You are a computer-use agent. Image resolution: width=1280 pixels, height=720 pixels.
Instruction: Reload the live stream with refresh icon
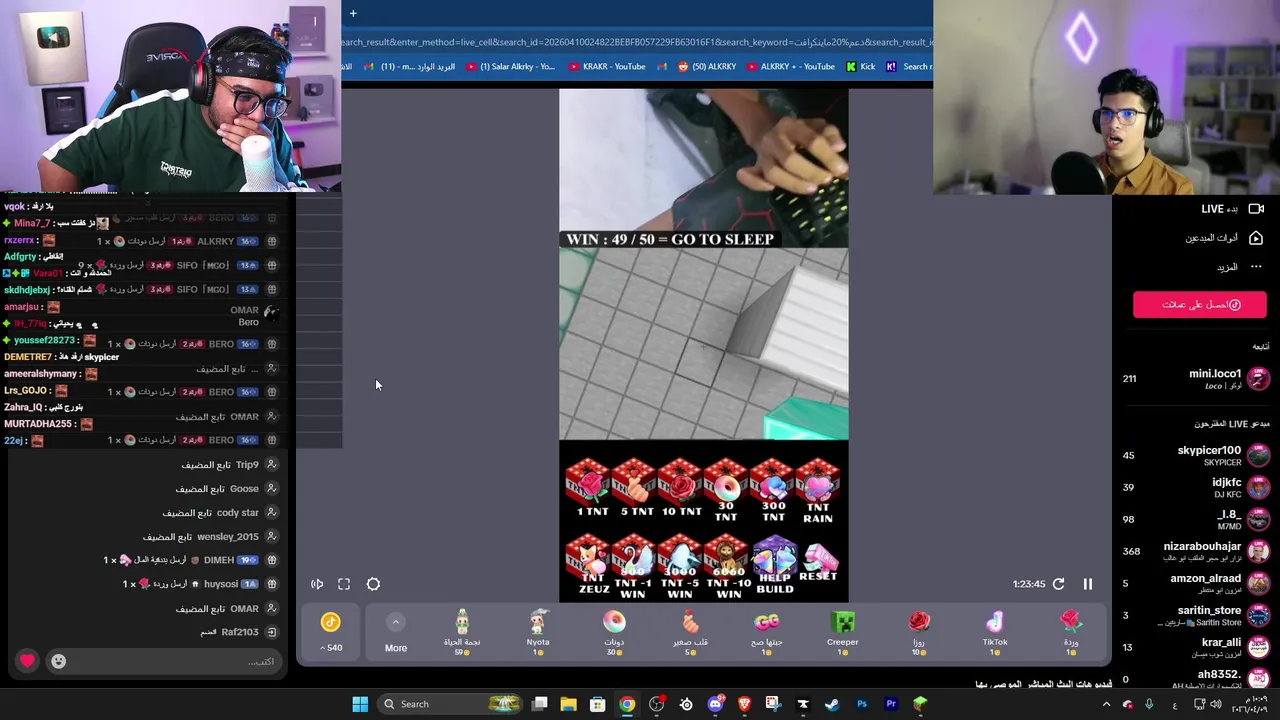pyautogui.click(x=1059, y=584)
